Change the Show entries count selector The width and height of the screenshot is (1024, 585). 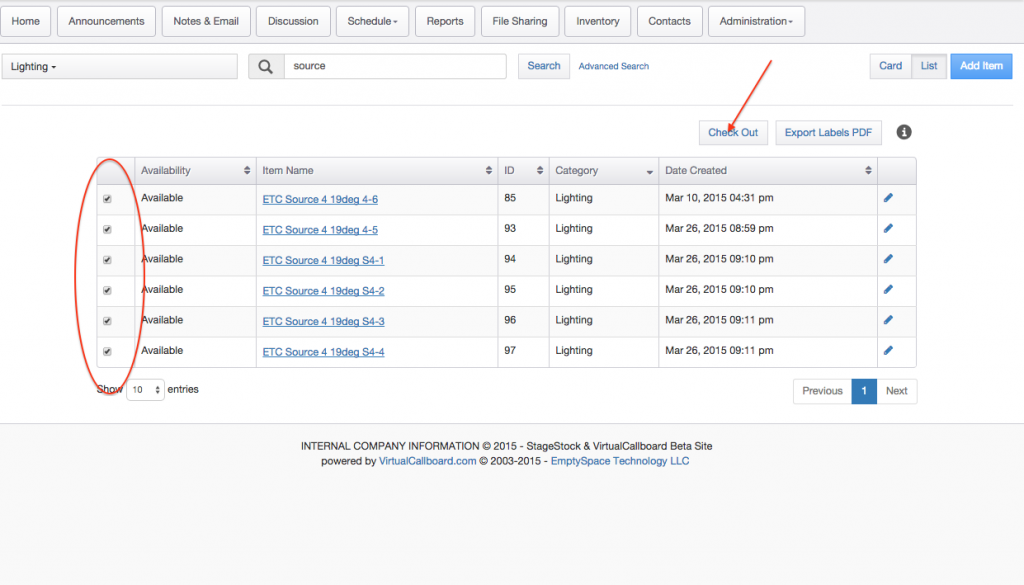(145, 390)
